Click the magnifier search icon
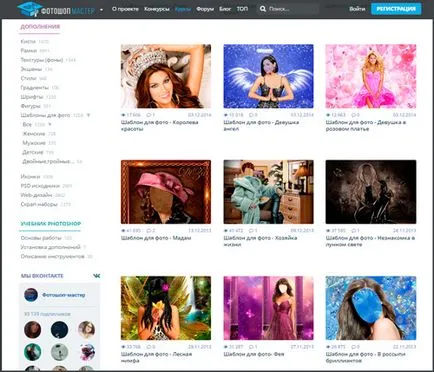This screenshot has width=434, height=372. pyautogui.click(x=263, y=9)
